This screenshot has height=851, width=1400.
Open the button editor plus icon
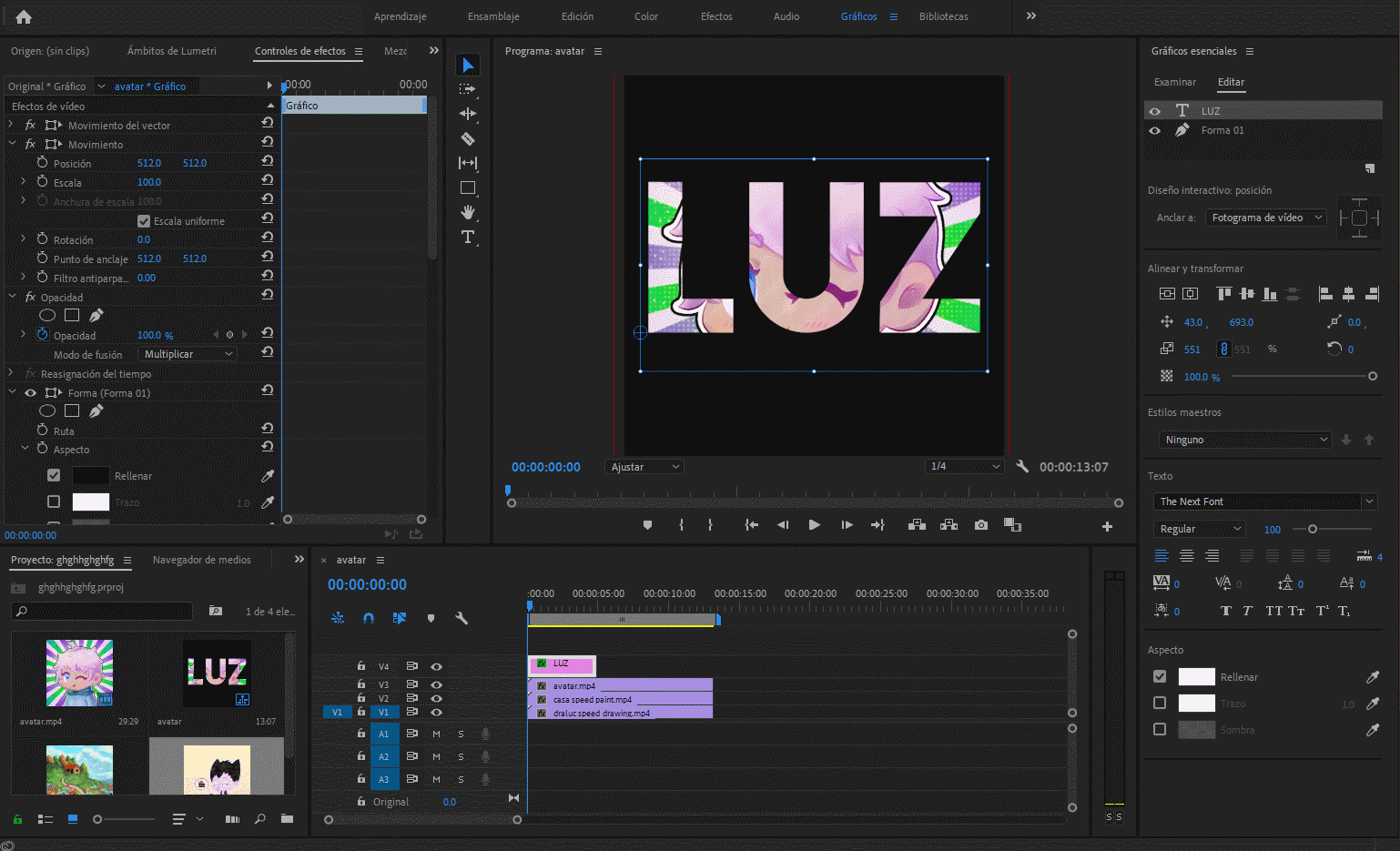(1107, 526)
